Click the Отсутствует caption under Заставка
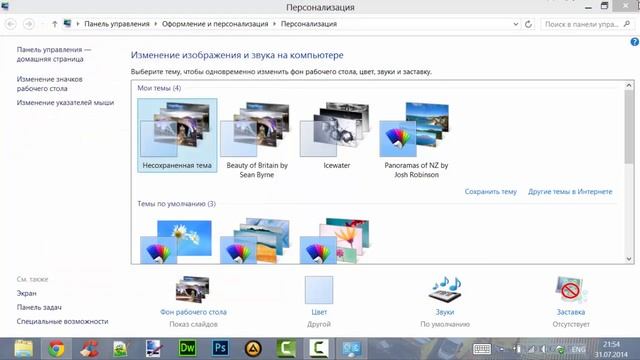 pyautogui.click(x=571, y=324)
